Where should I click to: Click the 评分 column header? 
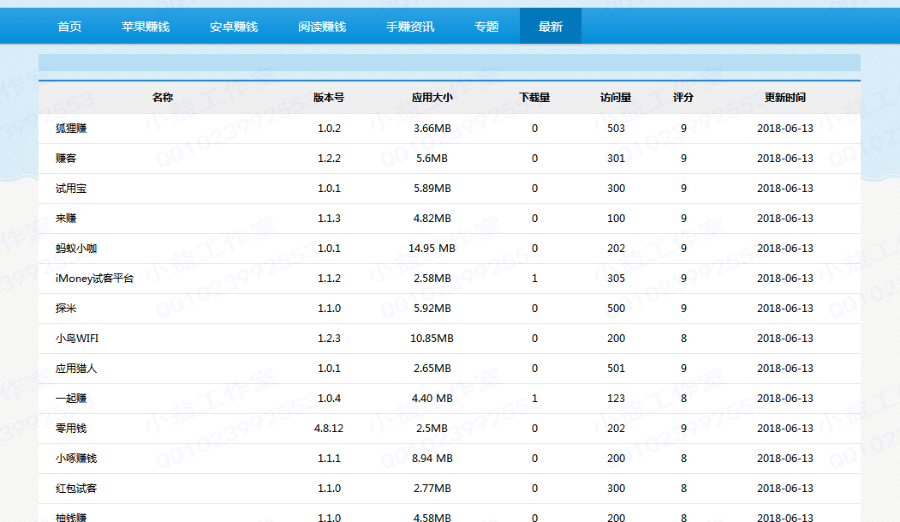(x=683, y=98)
